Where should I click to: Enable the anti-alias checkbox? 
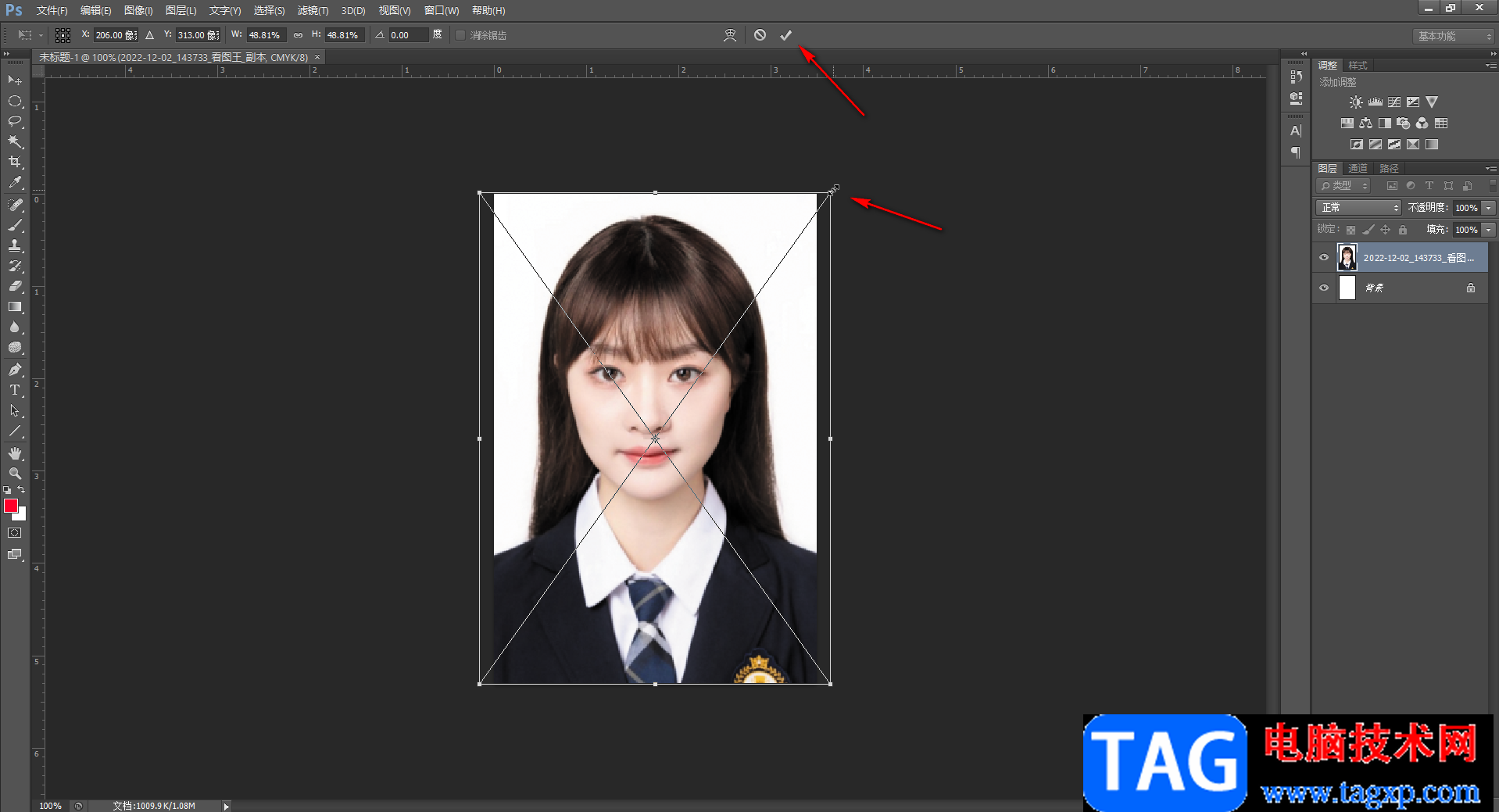[x=460, y=35]
